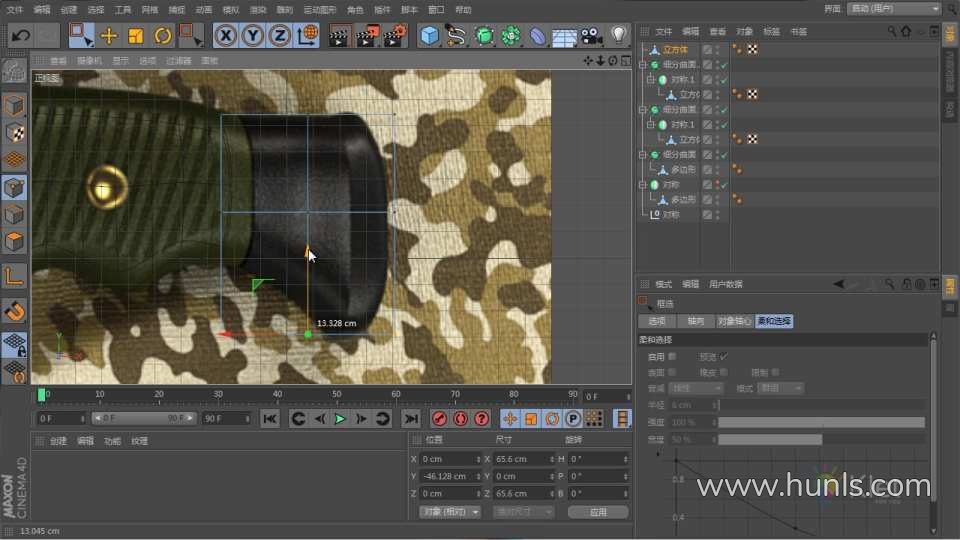This screenshot has width=960, height=540.
Task: Toggle the Snap magnet icon
Action: pos(15,311)
